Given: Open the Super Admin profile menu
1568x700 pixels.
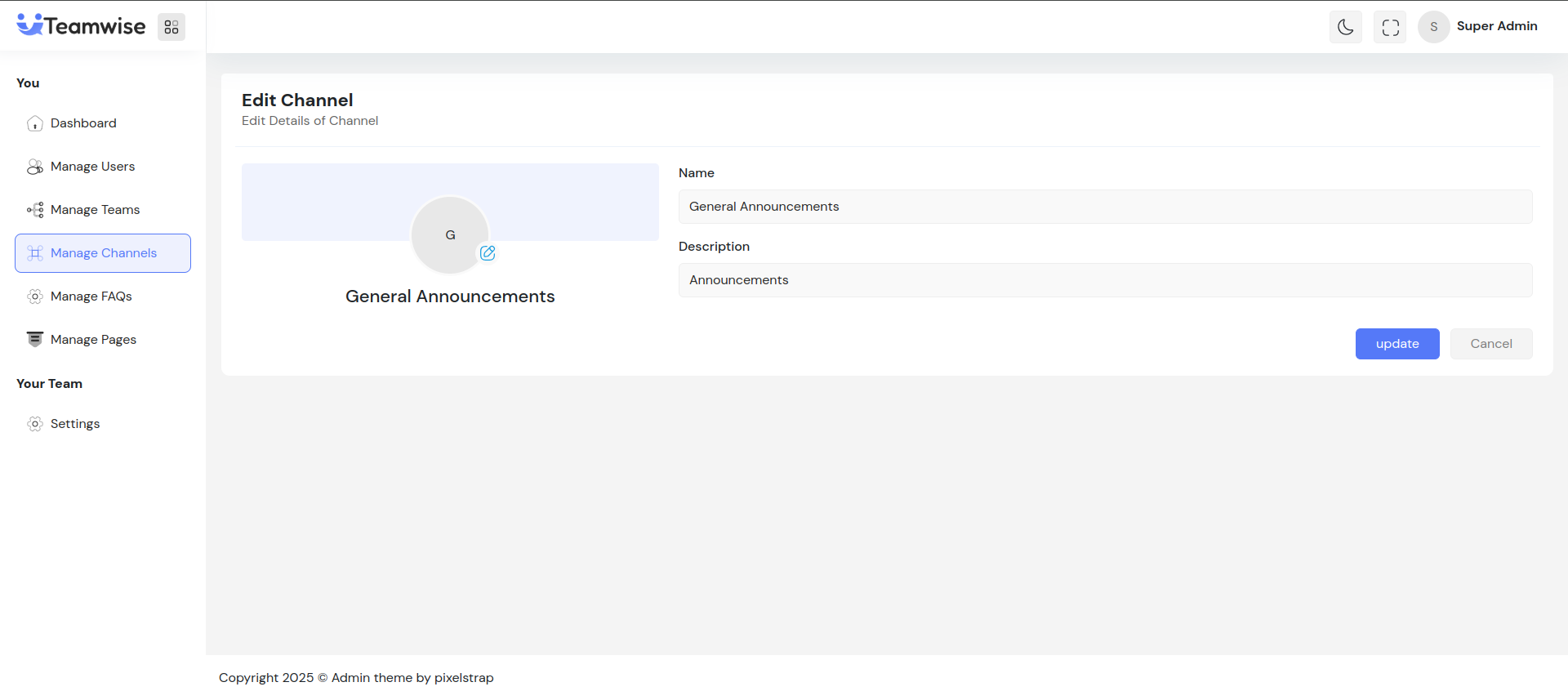Looking at the screenshot, I should click(x=1496, y=26).
